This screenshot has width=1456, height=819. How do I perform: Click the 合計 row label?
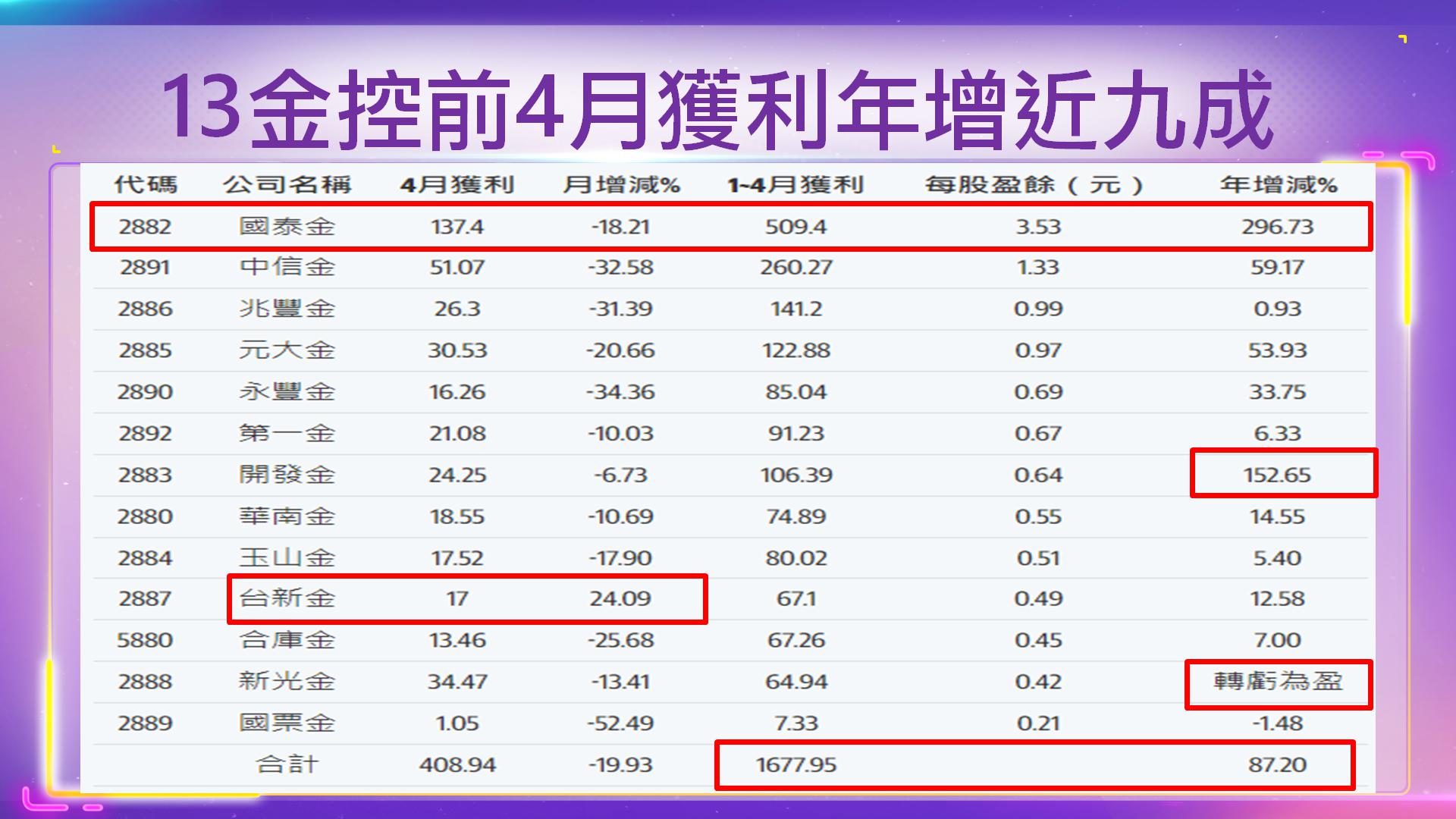[287, 764]
